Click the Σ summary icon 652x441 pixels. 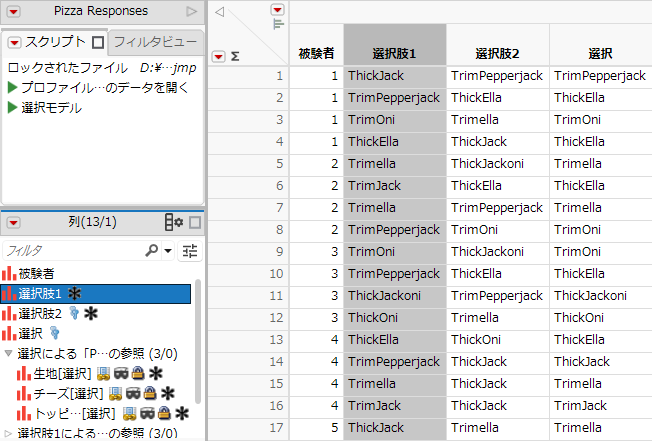click(x=235, y=56)
